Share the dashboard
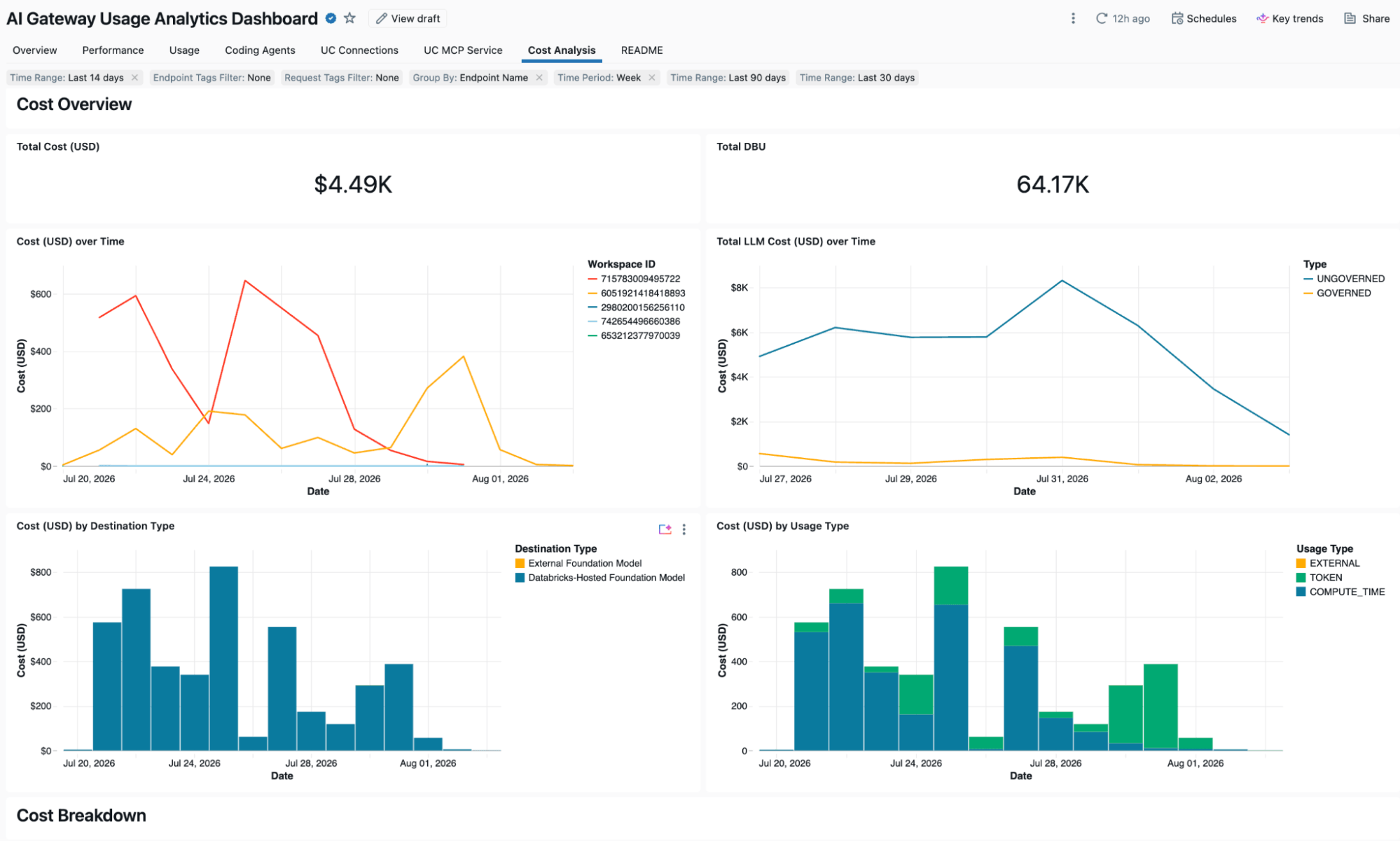 click(1366, 18)
